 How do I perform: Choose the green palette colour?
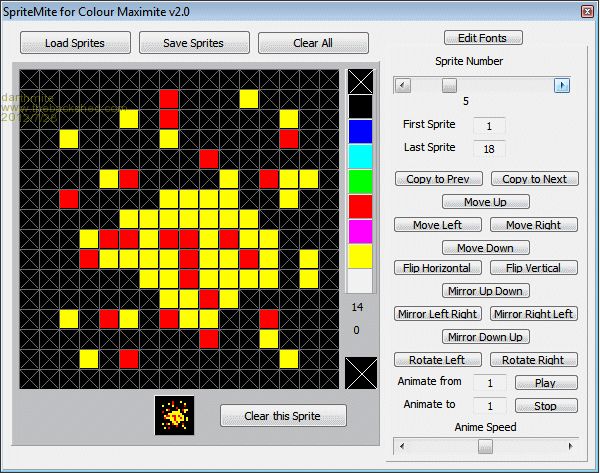click(360, 181)
